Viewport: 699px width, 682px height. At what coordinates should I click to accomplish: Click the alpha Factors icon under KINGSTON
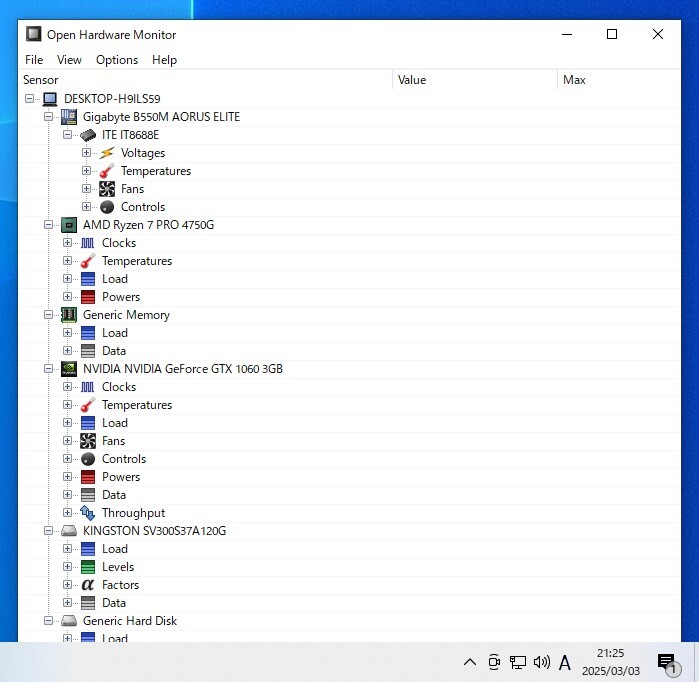[88, 585]
